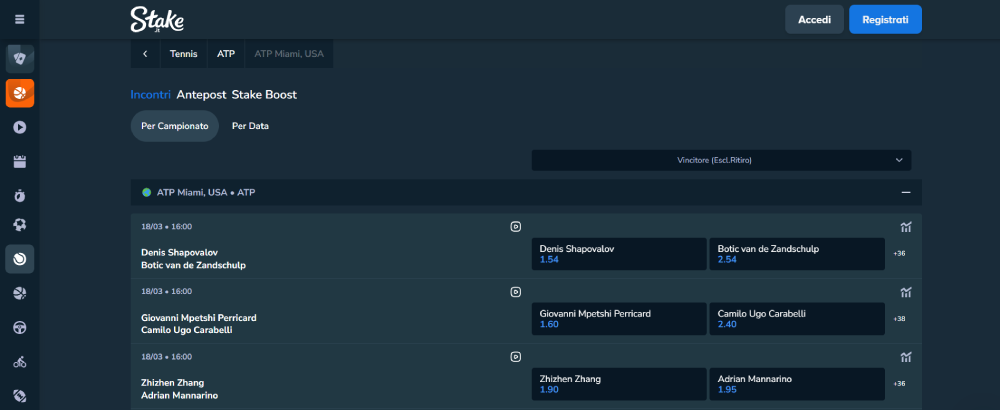Select the orange sports ball sidebar icon
This screenshot has width=1000, height=410.
[x=20, y=93]
